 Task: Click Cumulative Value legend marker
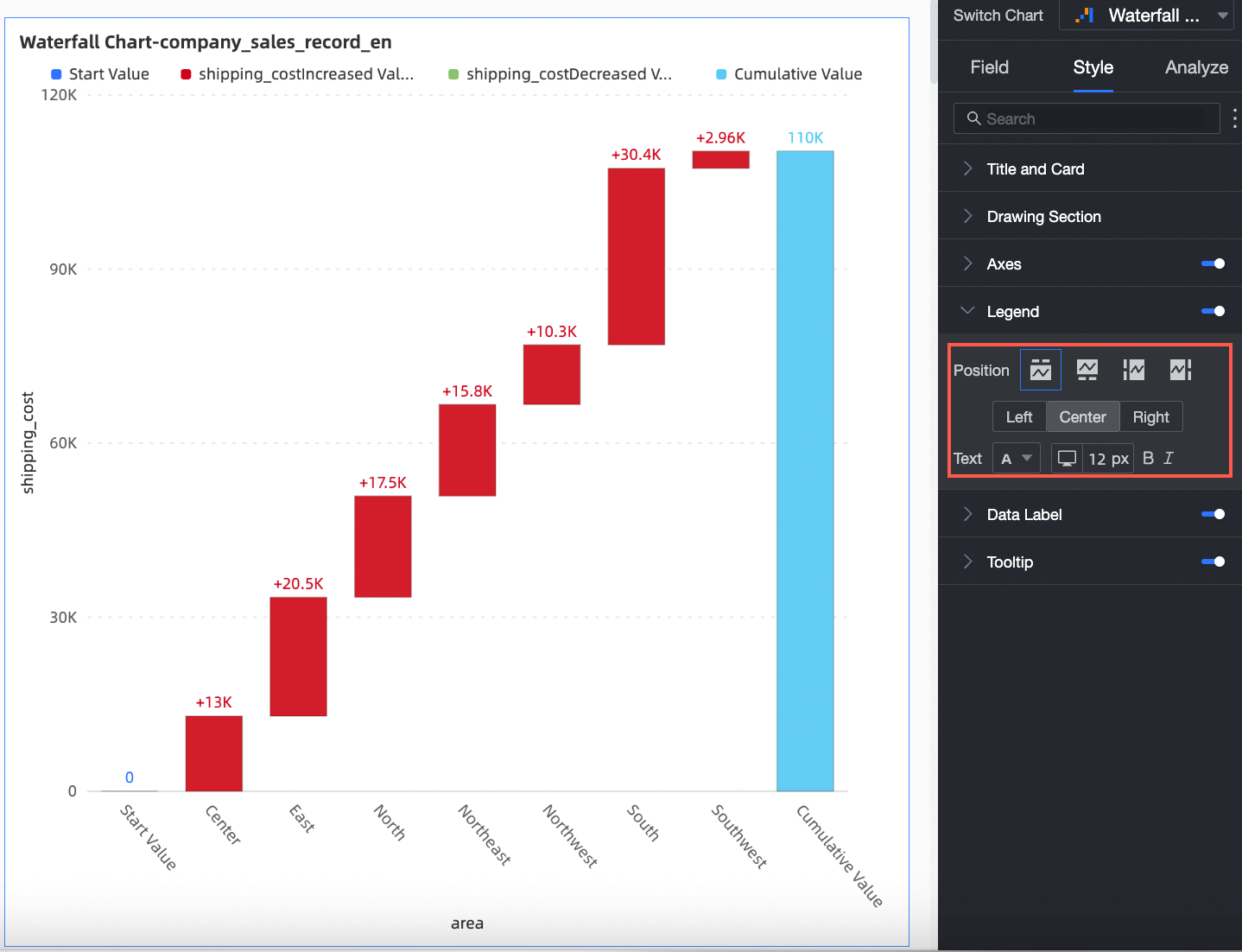tap(721, 74)
